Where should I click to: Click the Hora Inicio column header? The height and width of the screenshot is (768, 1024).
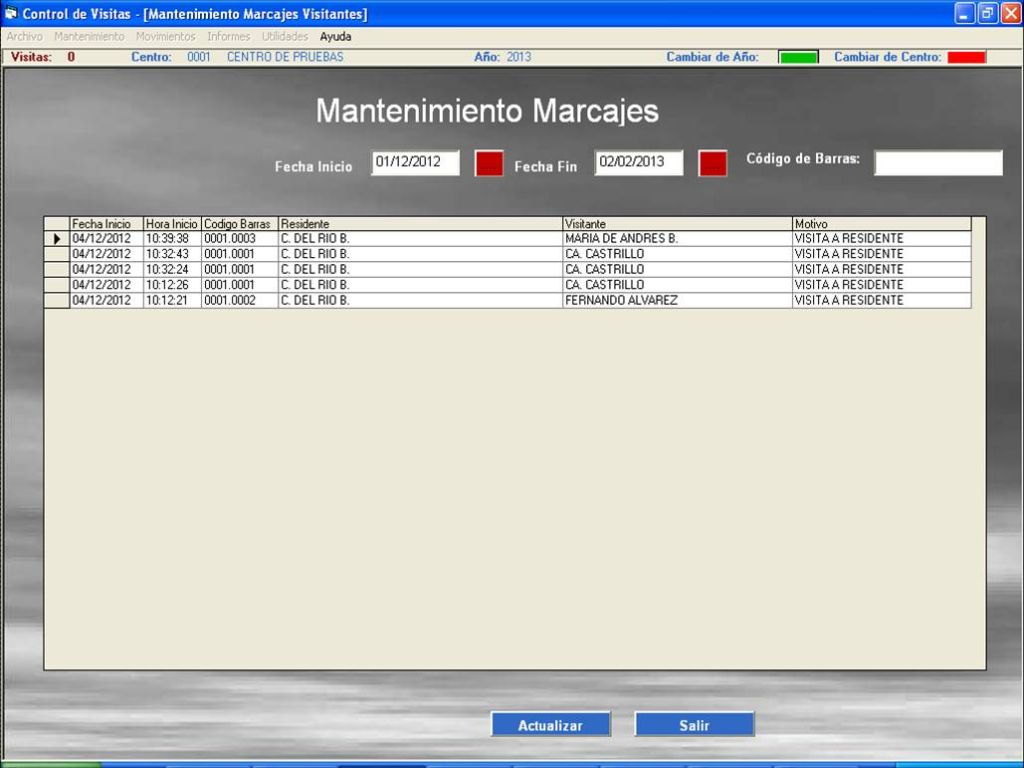[x=172, y=224]
